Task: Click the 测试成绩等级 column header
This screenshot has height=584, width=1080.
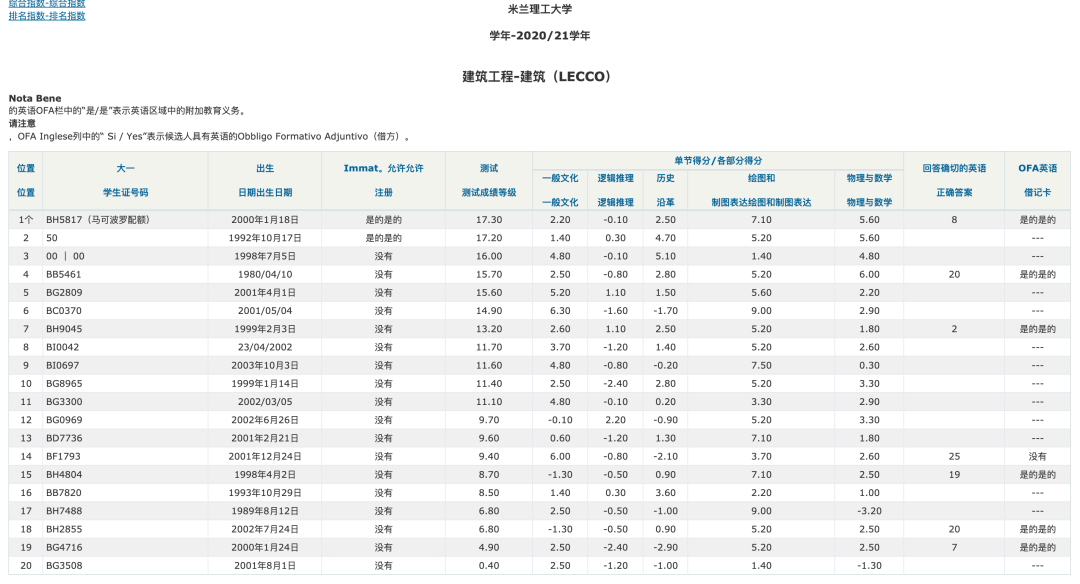Action: coord(489,193)
